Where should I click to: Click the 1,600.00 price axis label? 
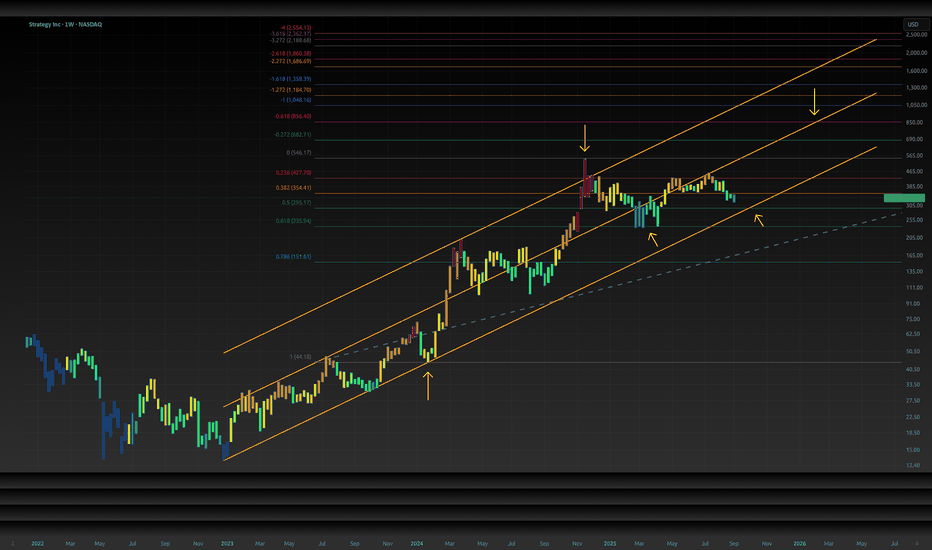point(916,71)
